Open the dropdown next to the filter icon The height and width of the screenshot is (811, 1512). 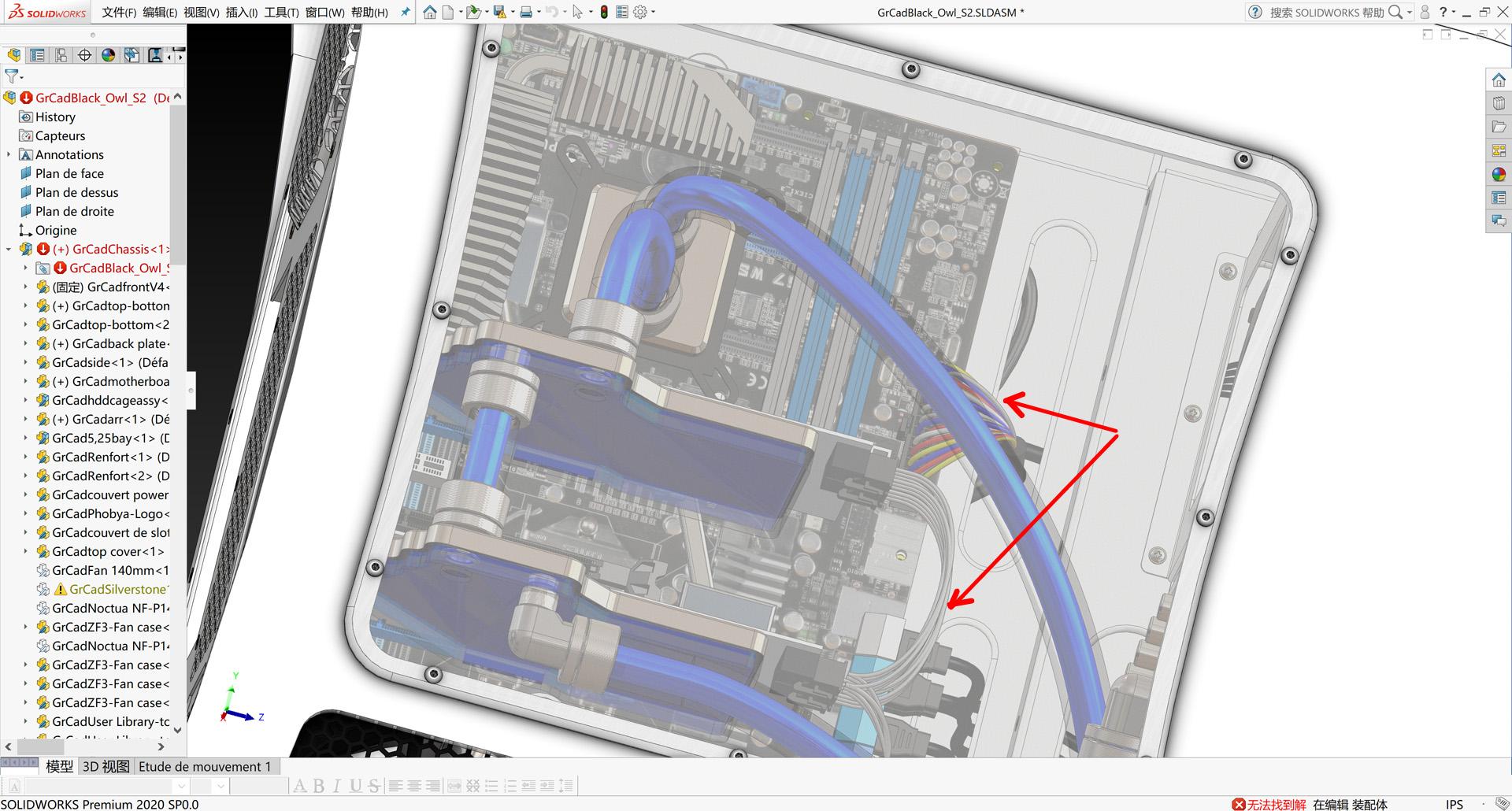[22, 79]
